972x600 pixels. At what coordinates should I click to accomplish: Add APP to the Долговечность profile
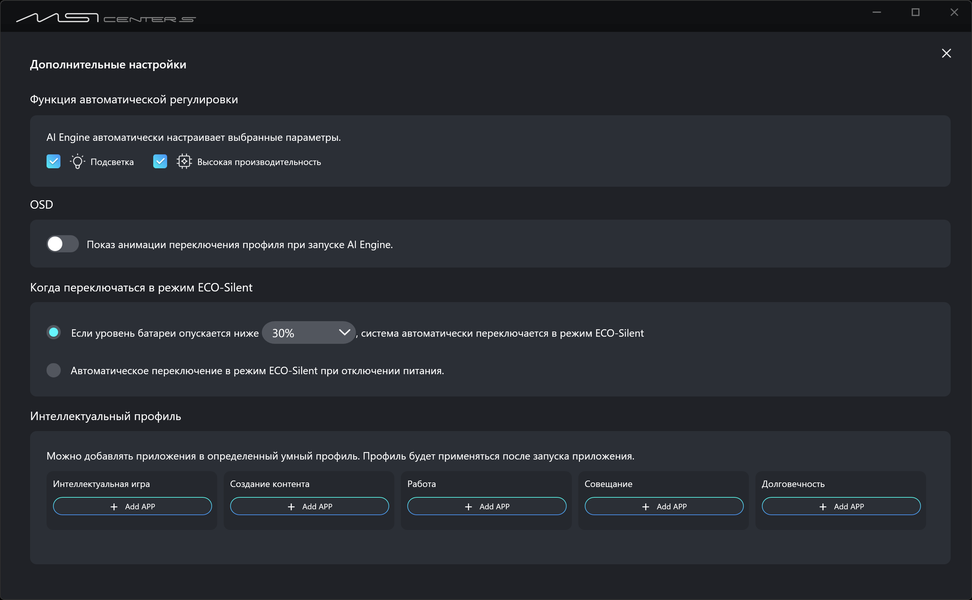[841, 507]
